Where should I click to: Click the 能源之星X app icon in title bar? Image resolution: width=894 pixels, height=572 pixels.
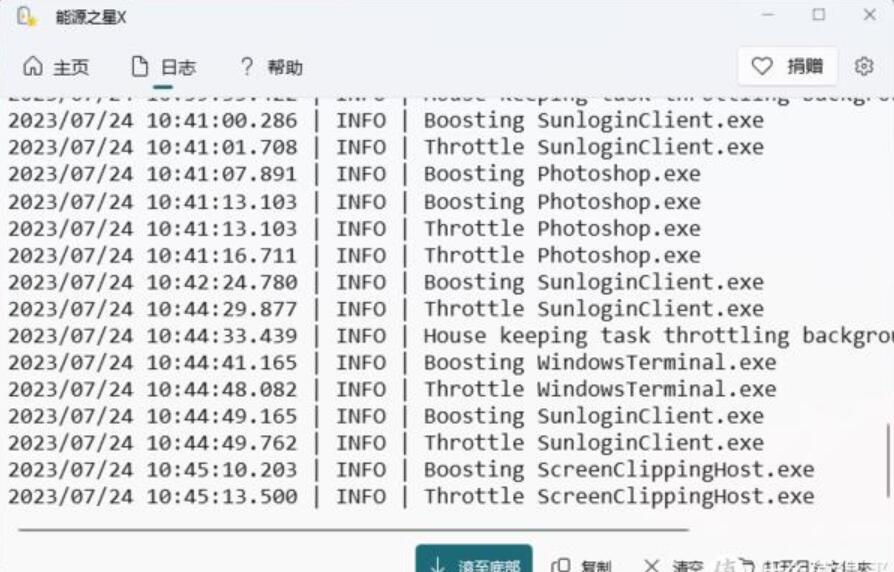click(x=26, y=16)
